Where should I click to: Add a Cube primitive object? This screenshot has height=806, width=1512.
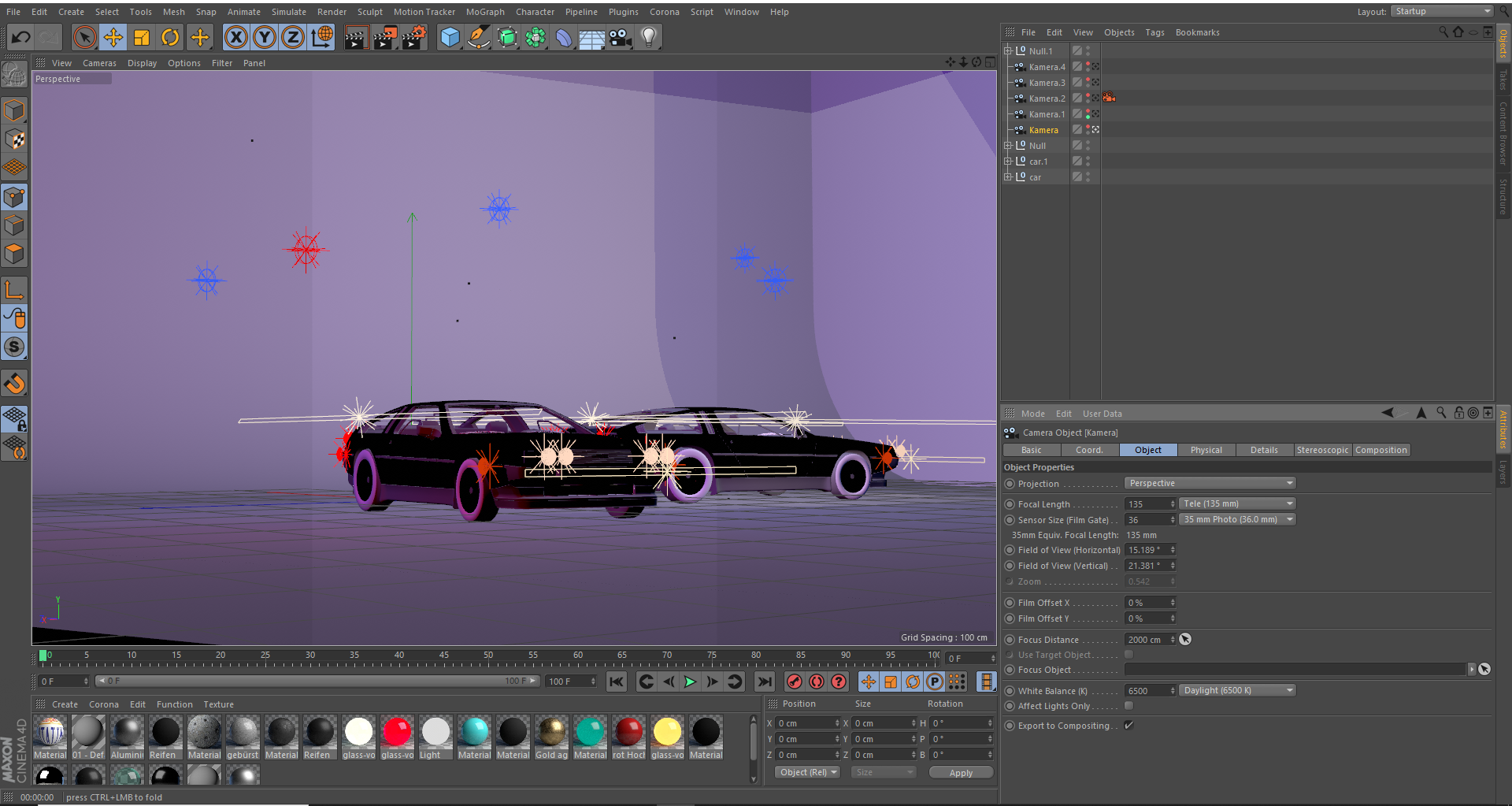click(x=450, y=37)
